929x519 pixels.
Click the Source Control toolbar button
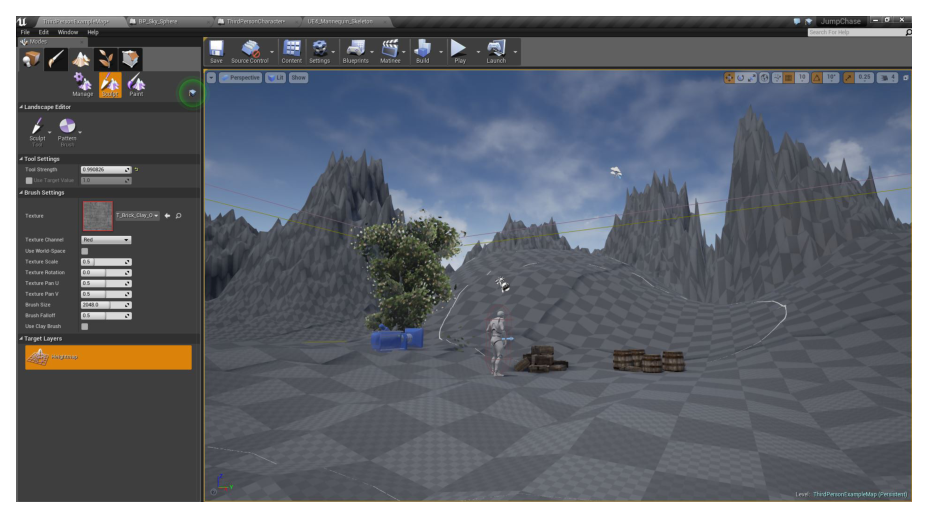[249, 52]
